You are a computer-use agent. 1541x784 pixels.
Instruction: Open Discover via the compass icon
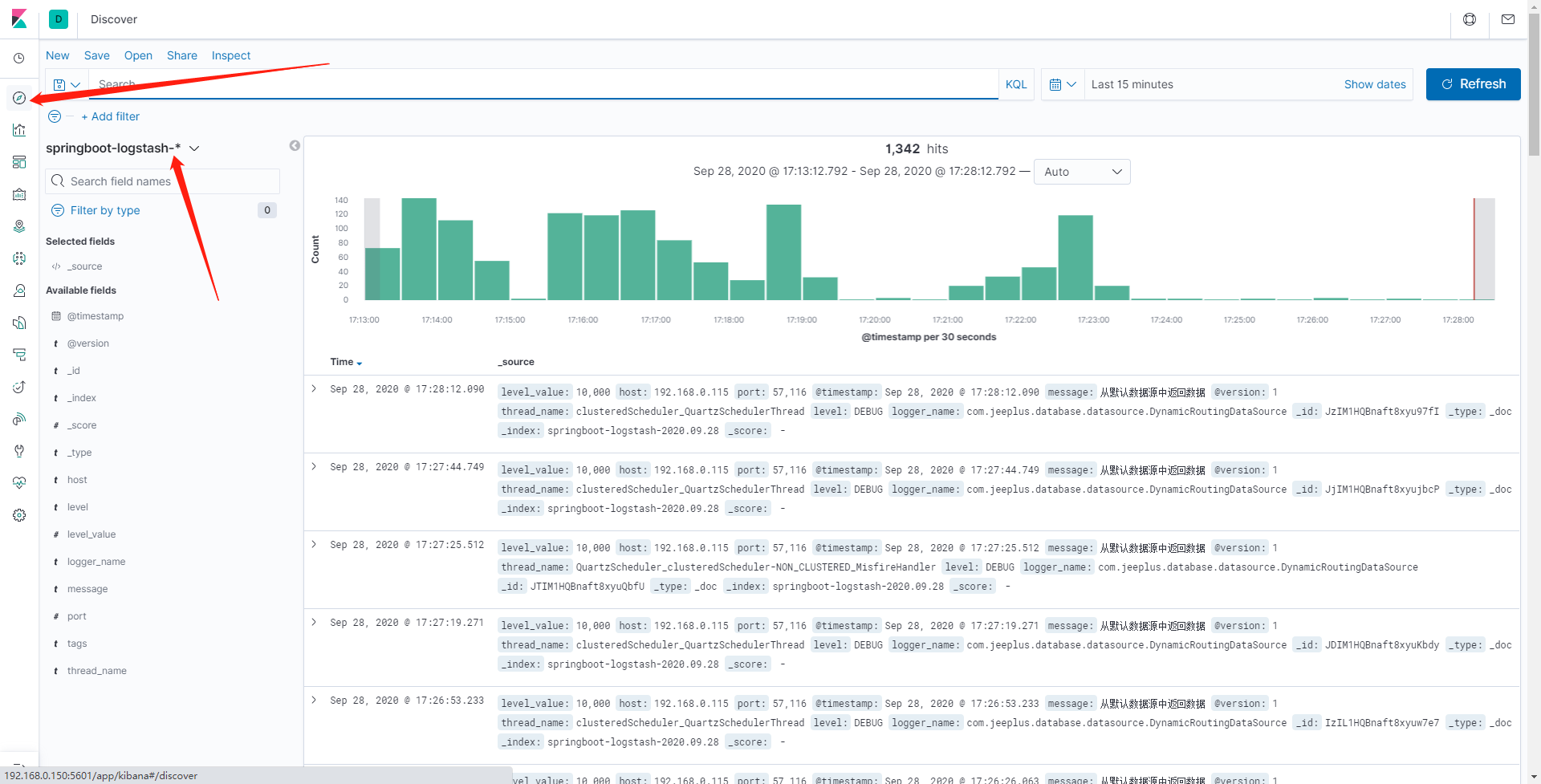pyautogui.click(x=19, y=98)
